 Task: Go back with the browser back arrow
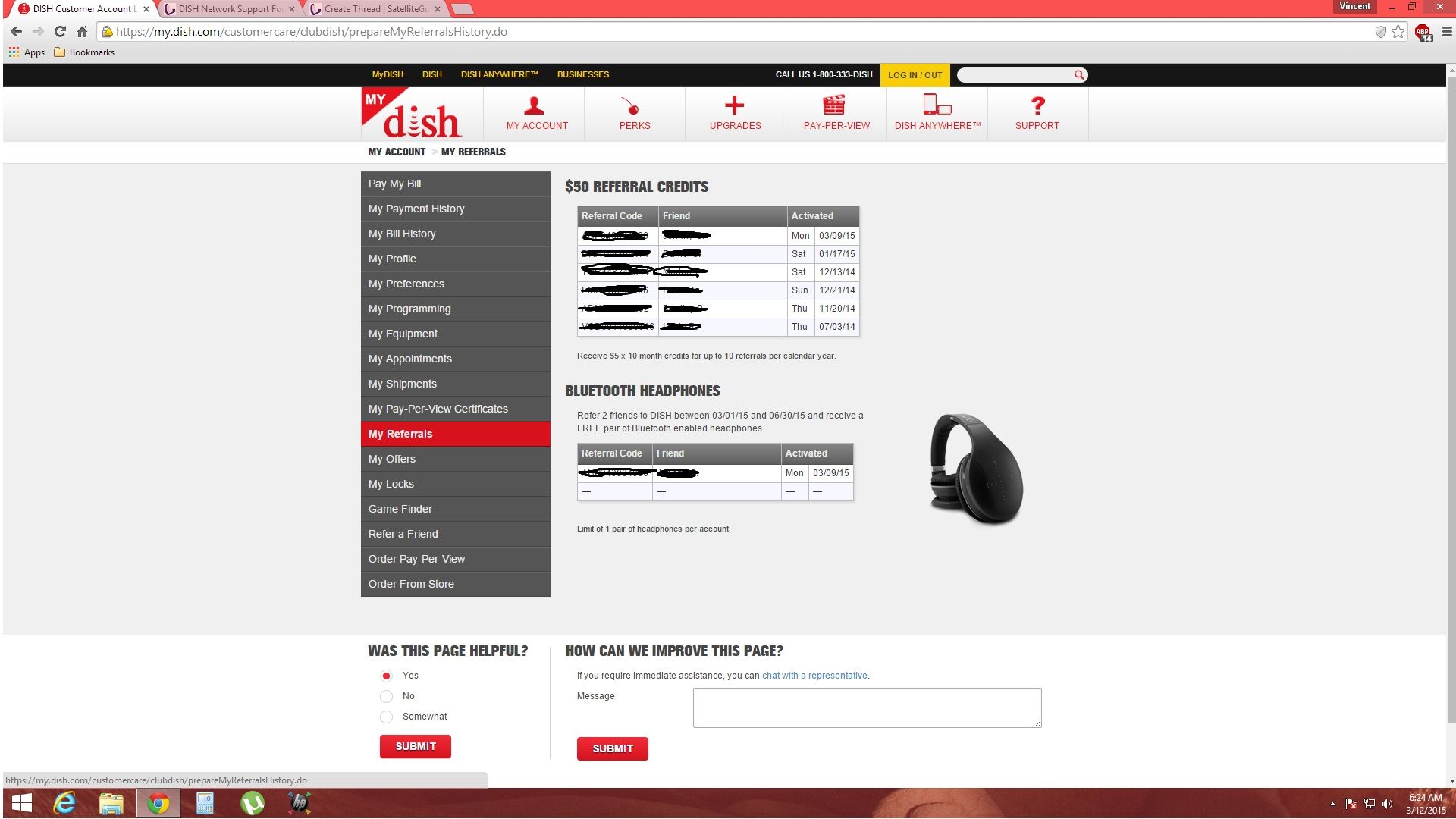point(16,32)
